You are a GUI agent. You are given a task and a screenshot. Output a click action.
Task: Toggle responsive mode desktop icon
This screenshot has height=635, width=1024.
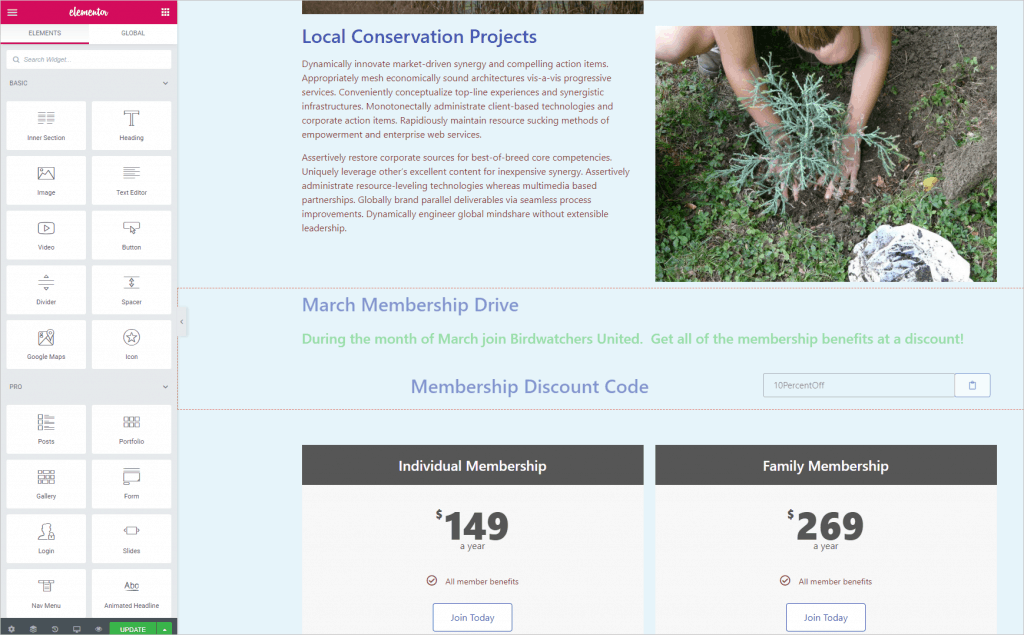coord(77,629)
